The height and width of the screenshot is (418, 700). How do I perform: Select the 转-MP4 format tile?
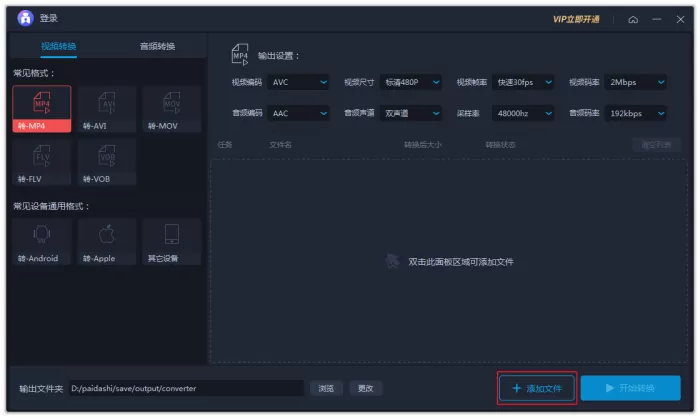(42, 109)
